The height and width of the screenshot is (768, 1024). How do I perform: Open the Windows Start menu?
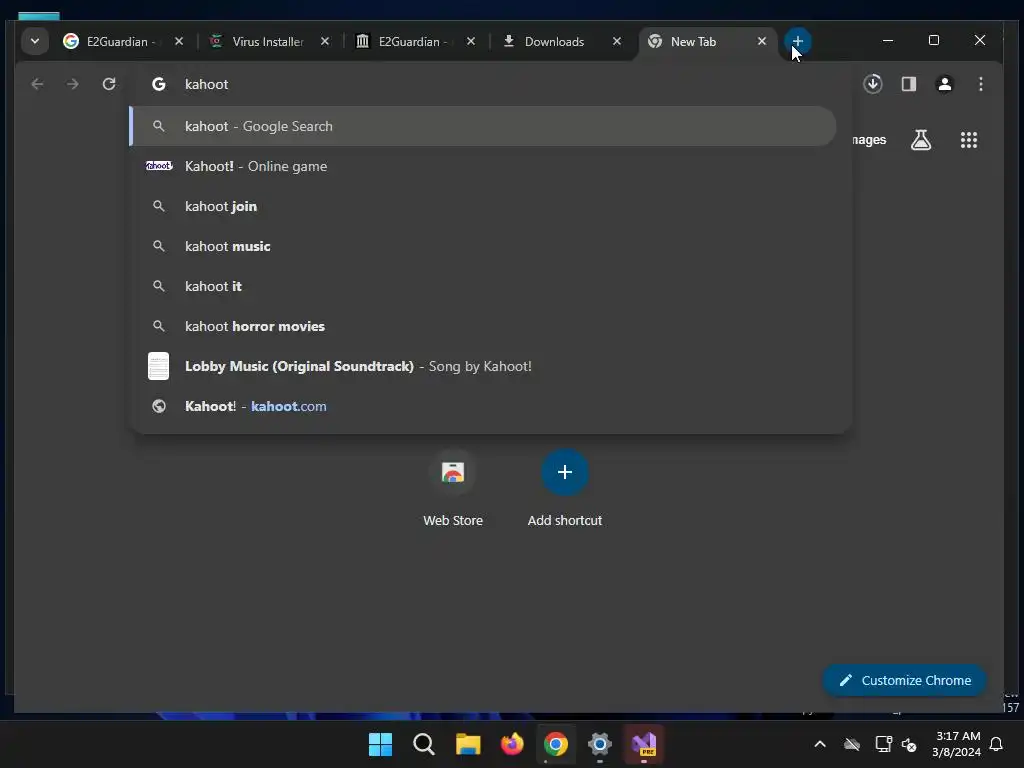[380, 744]
